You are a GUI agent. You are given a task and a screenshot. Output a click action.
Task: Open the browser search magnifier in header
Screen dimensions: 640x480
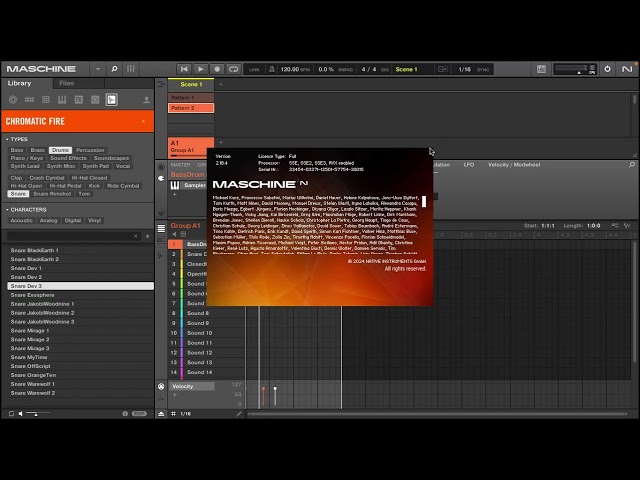point(114,69)
